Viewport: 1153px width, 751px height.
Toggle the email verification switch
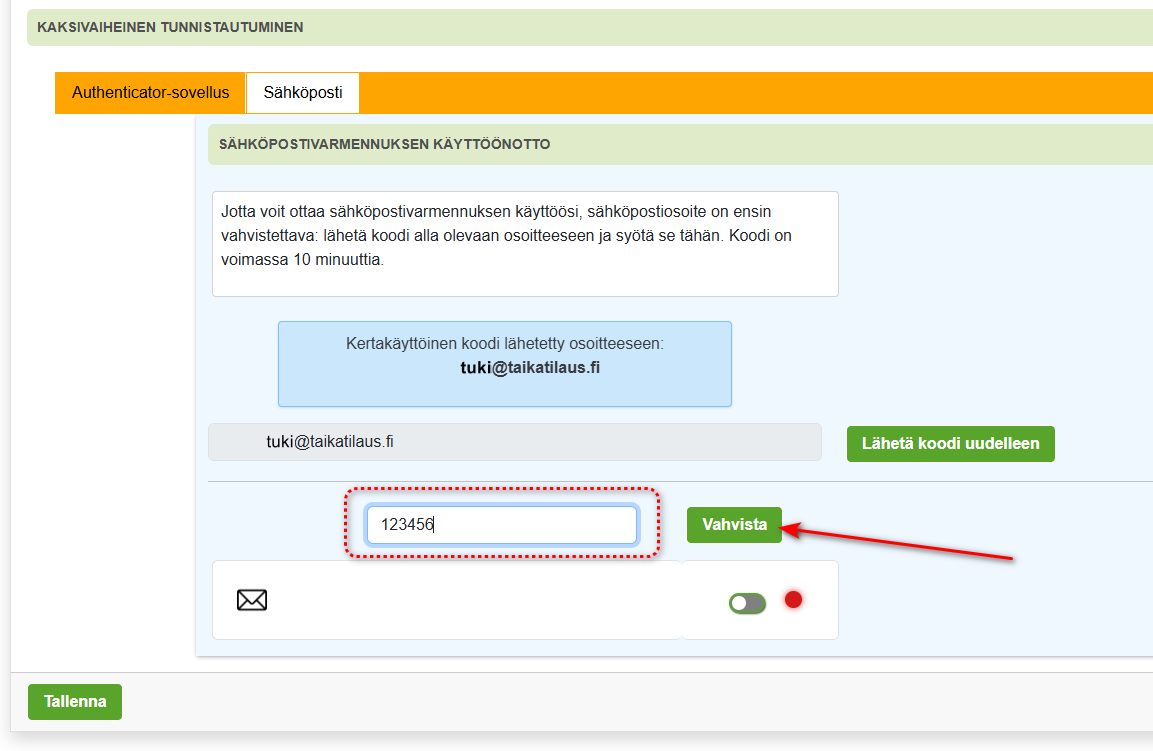coord(747,603)
